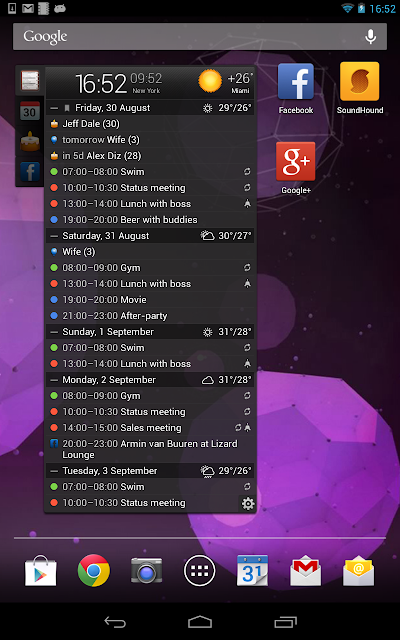Open Chrome browser from the dock

[93, 570]
